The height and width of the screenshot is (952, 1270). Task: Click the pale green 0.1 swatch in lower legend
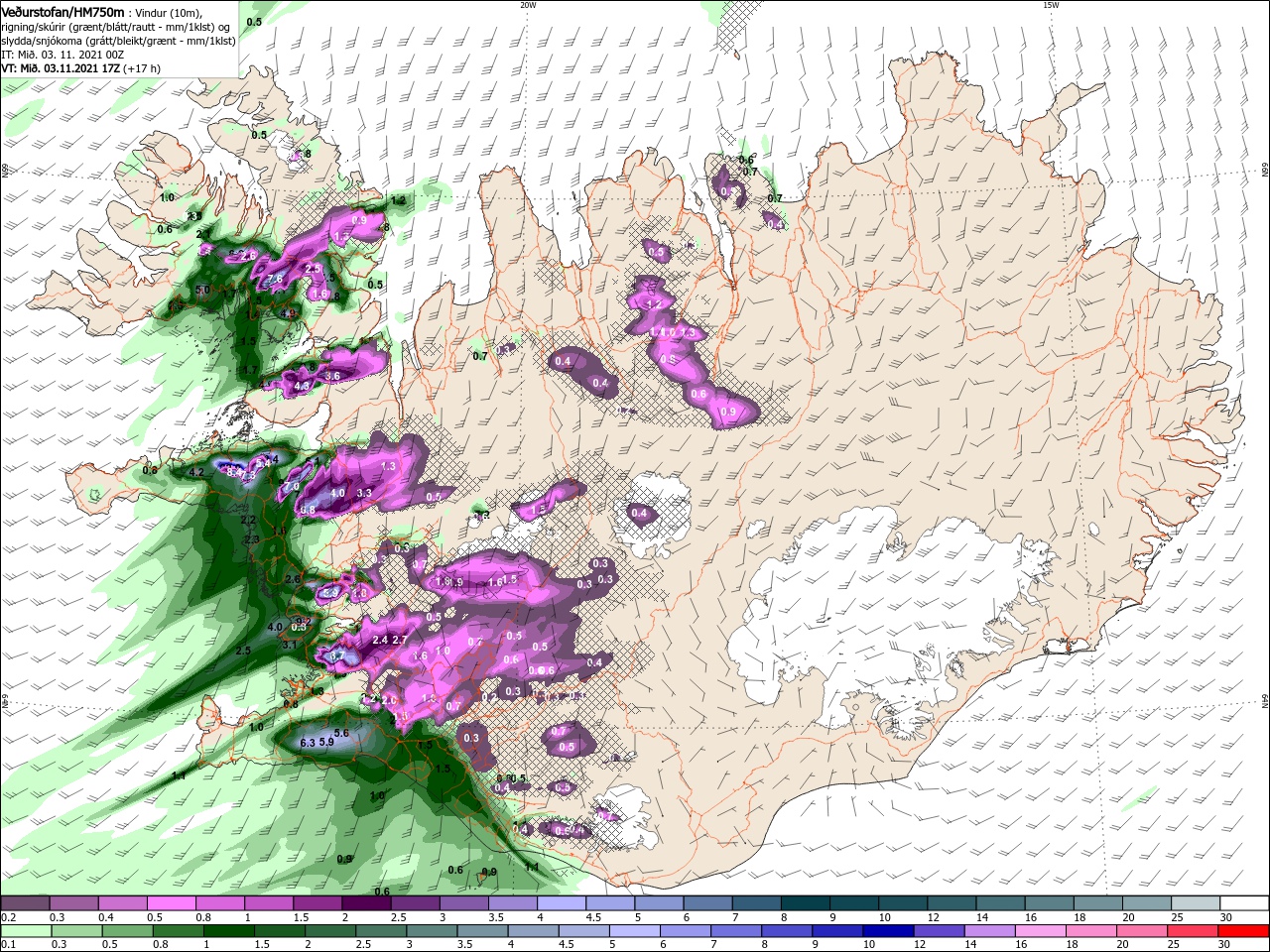(26, 932)
